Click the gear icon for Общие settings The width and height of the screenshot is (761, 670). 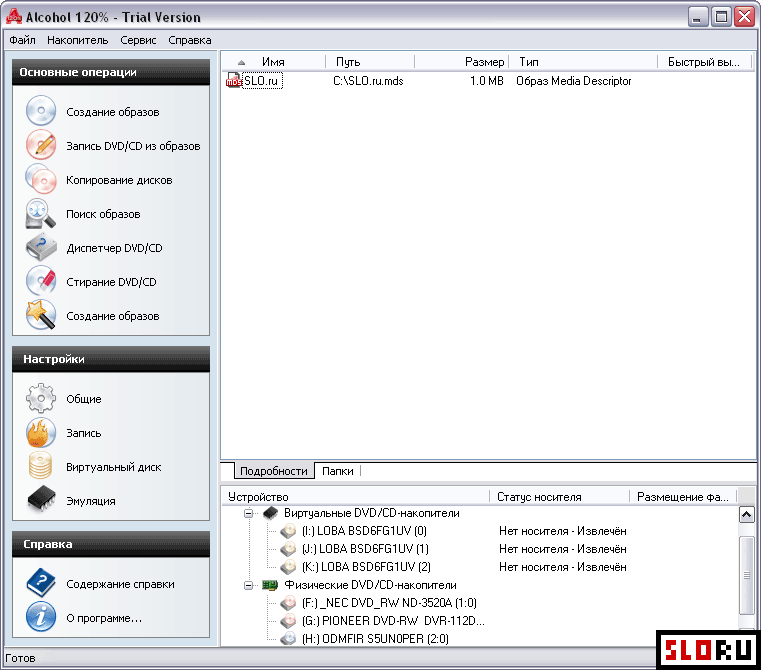(x=41, y=398)
